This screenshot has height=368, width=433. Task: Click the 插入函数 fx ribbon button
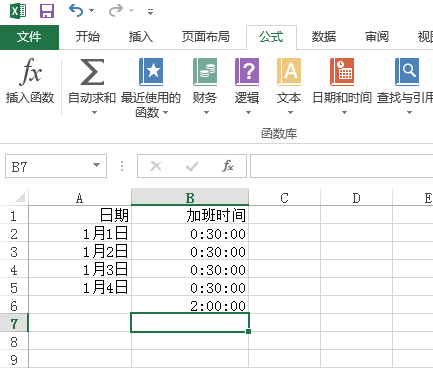tap(30, 81)
